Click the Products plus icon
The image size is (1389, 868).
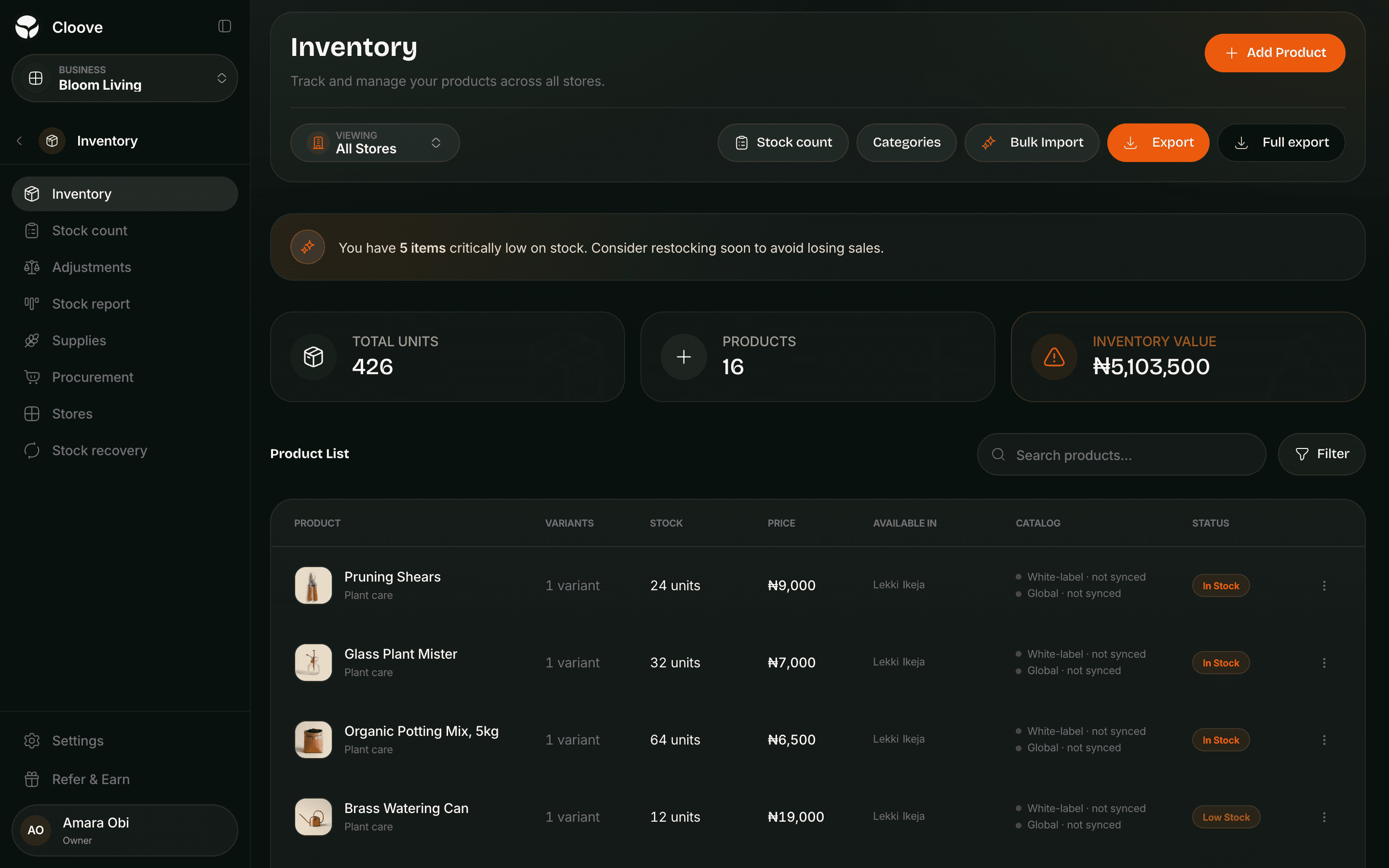click(683, 356)
